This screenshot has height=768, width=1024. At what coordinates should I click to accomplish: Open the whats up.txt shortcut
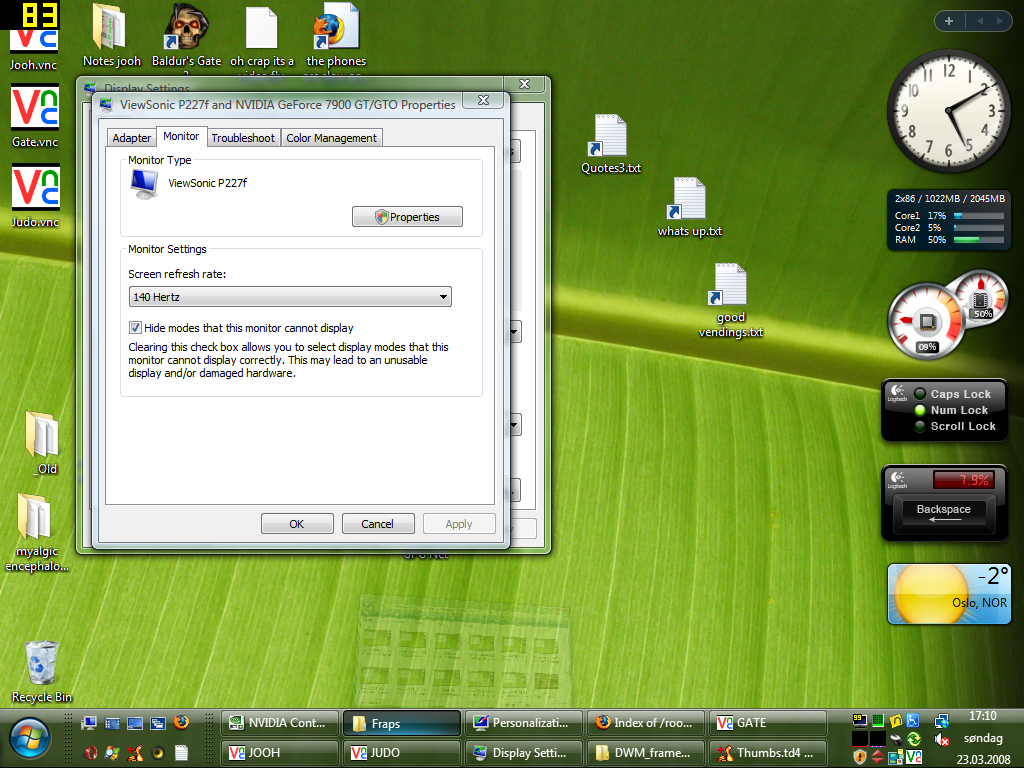pos(690,207)
